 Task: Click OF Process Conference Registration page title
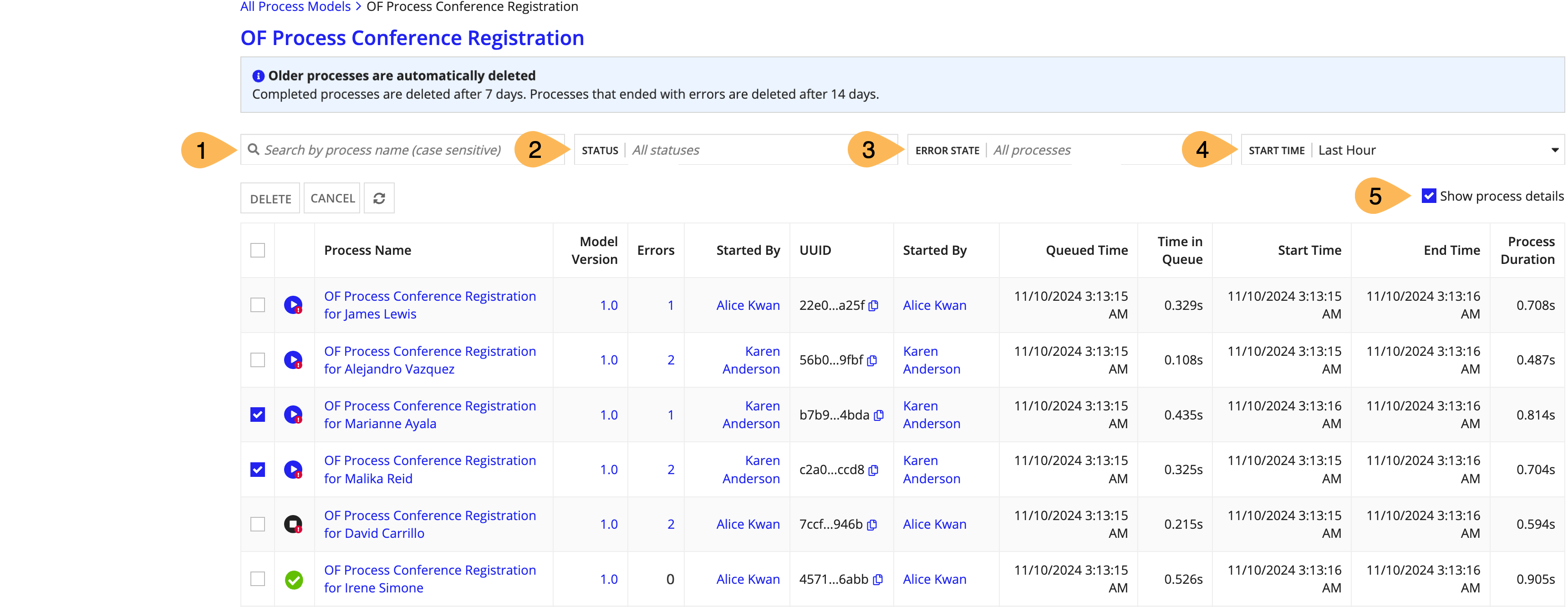(x=412, y=38)
